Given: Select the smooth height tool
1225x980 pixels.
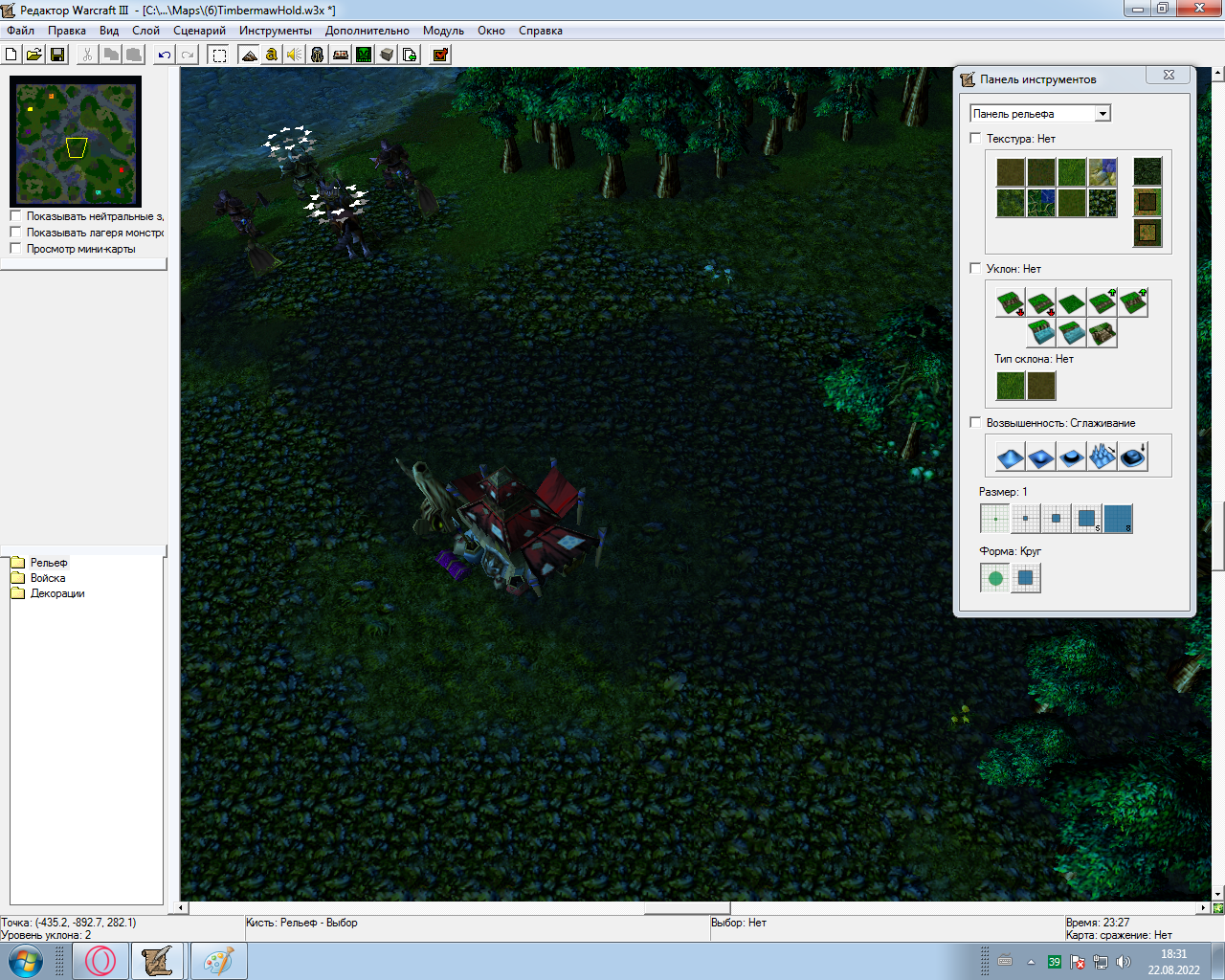Looking at the screenshot, I should [x=1133, y=457].
